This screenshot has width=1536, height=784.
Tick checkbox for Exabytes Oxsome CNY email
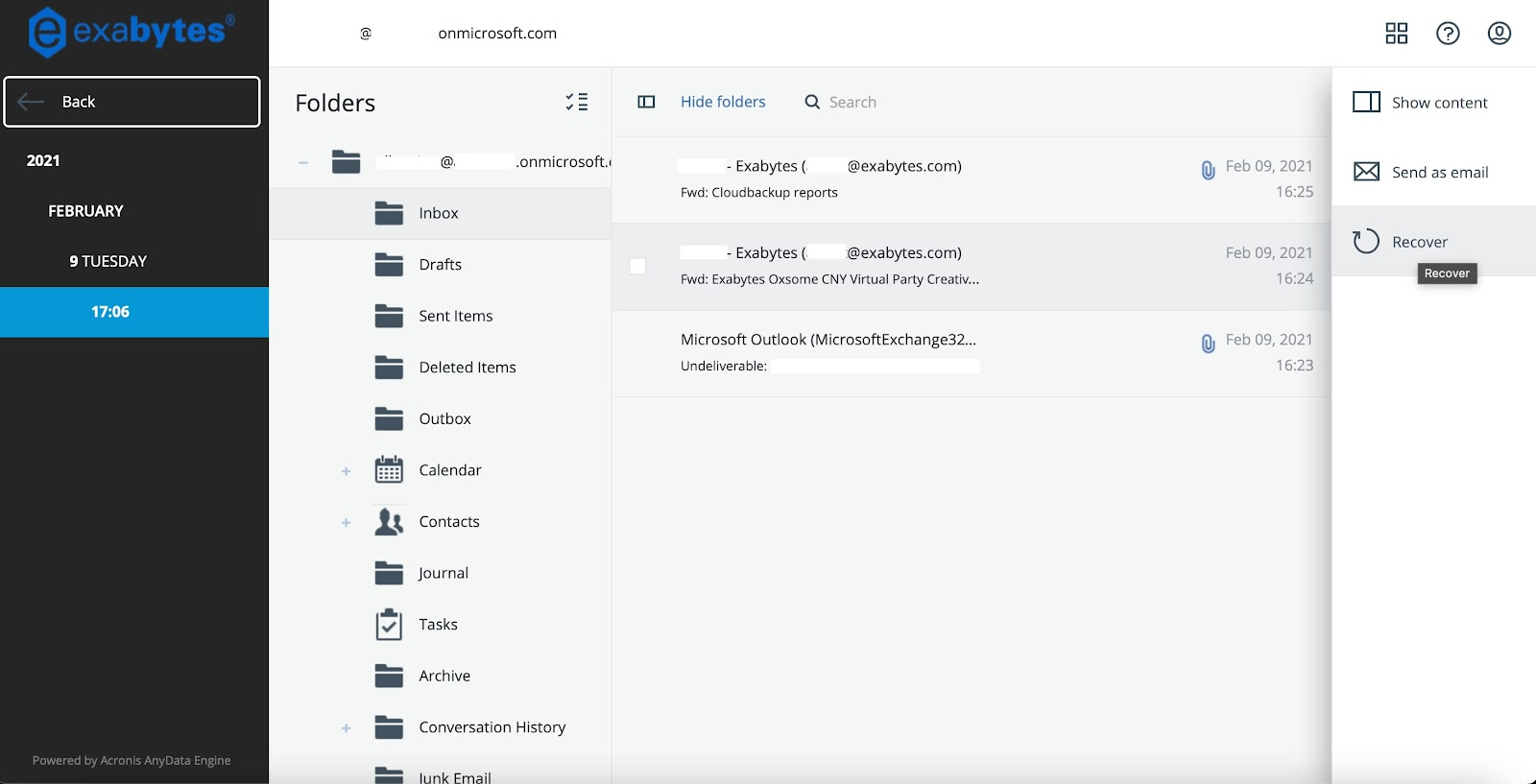pos(637,266)
